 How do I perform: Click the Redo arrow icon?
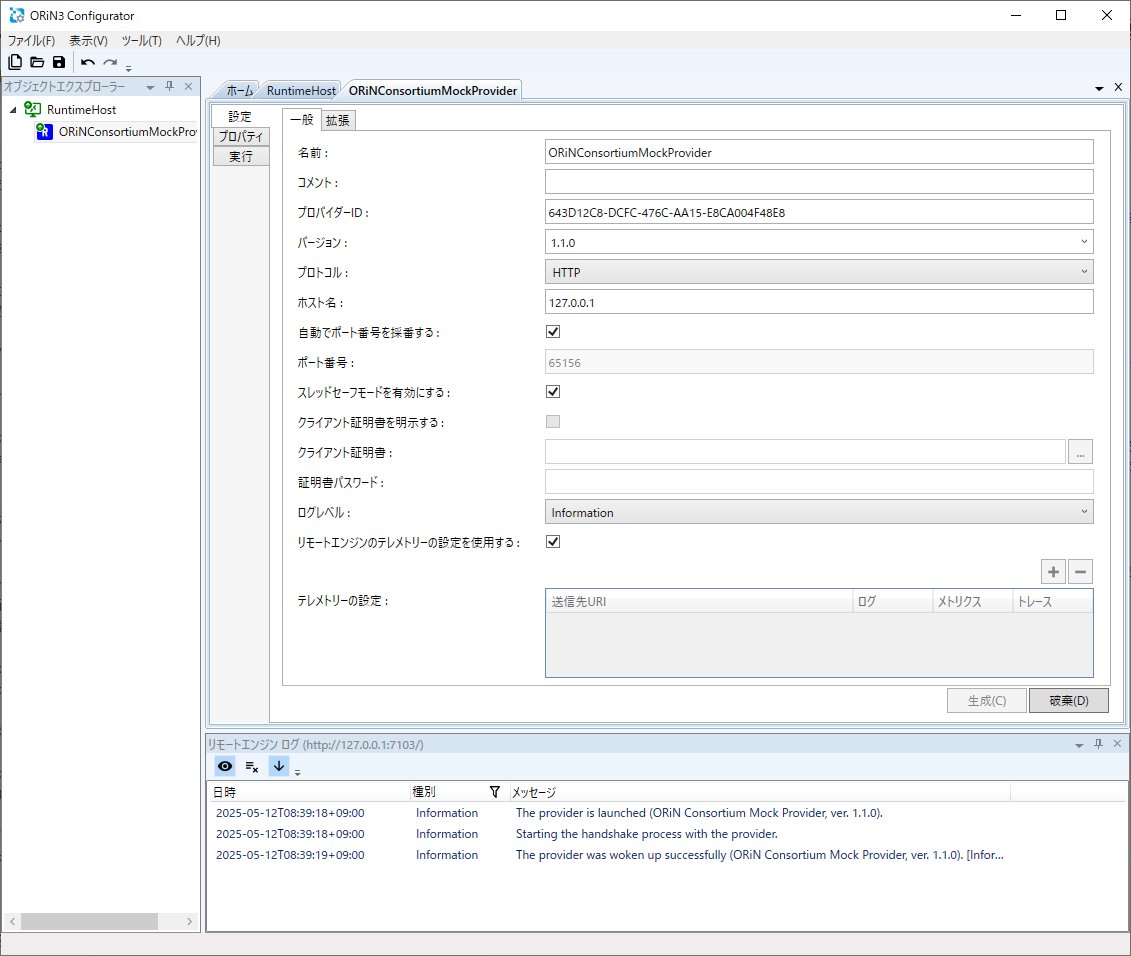[110, 63]
